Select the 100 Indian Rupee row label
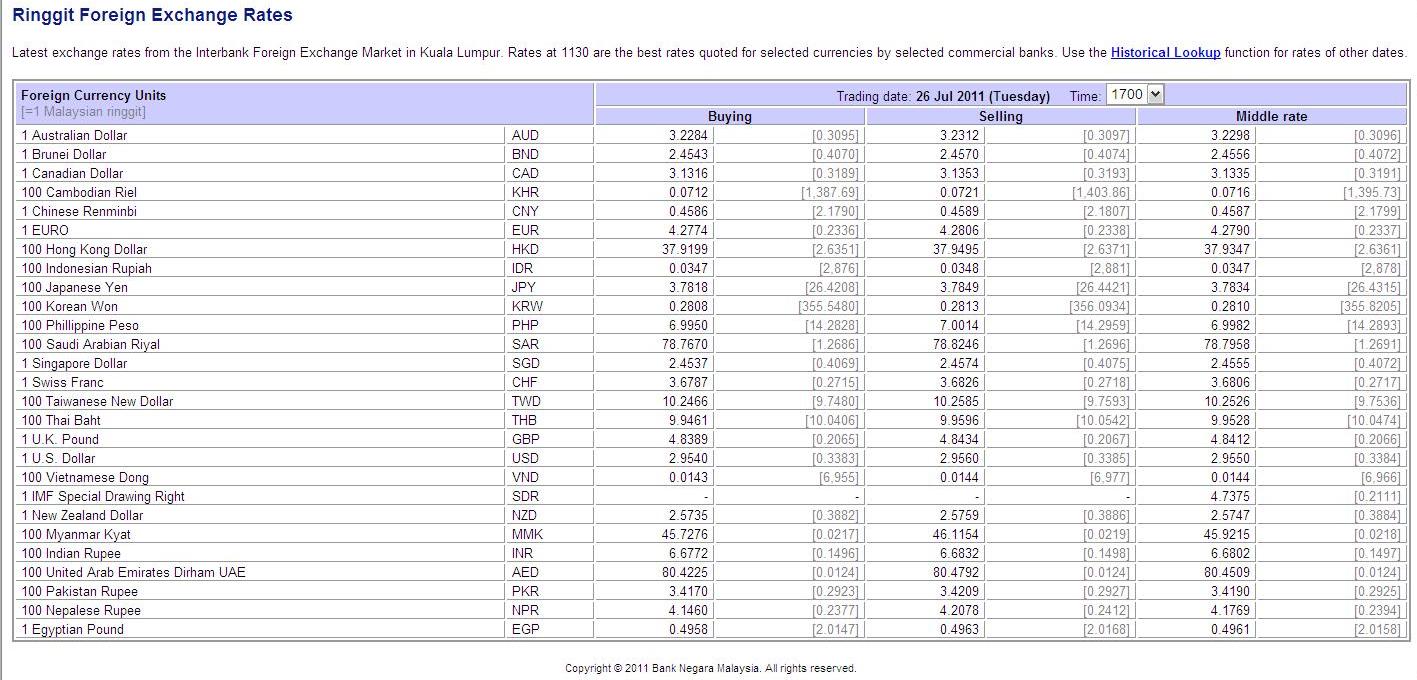Image resolution: width=1417 pixels, height=680 pixels. [x=71, y=553]
